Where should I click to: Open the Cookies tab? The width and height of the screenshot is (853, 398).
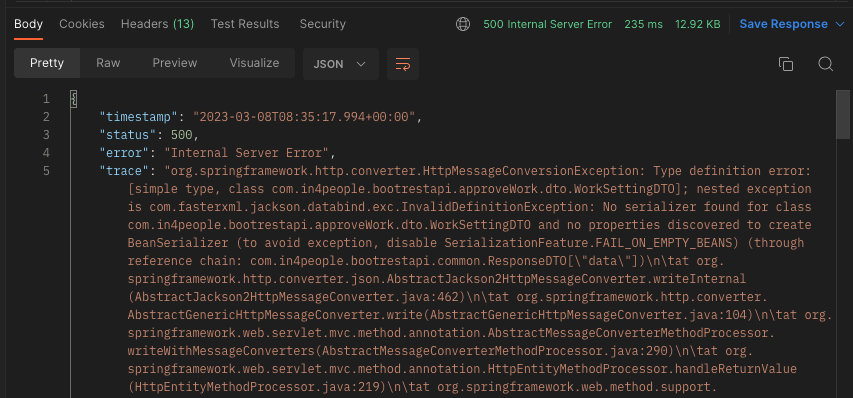click(82, 24)
